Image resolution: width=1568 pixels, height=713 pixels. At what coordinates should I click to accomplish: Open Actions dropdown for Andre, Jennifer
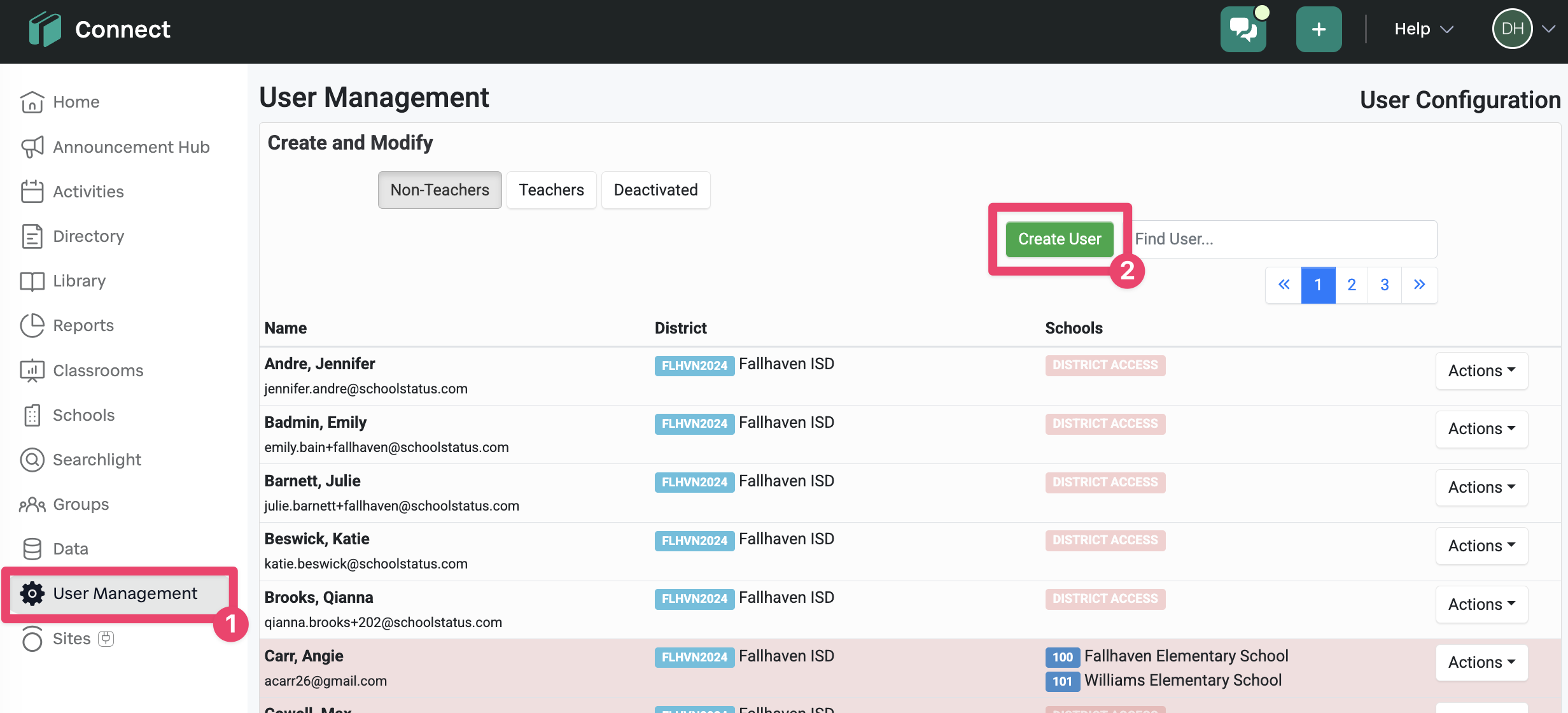click(1481, 371)
